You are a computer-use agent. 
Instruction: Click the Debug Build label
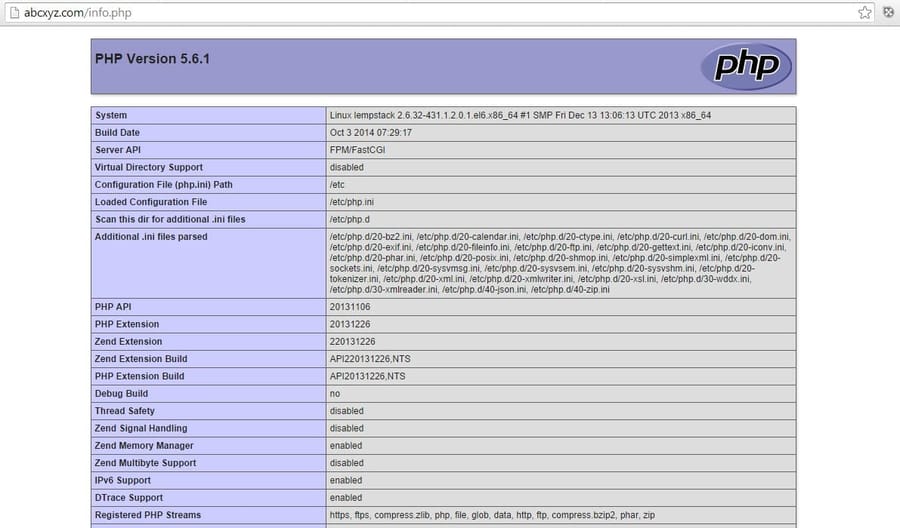click(x=121, y=394)
